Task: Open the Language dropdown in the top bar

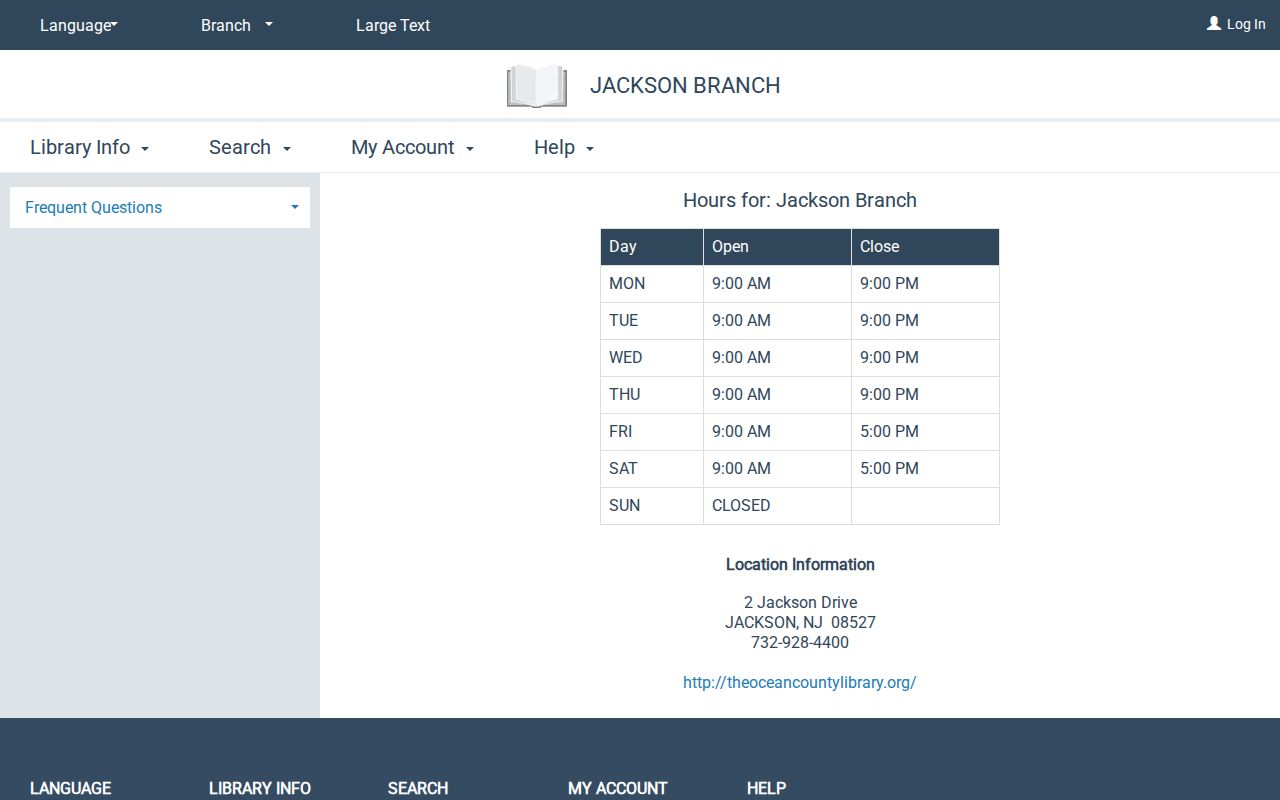Action: (x=79, y=25)
